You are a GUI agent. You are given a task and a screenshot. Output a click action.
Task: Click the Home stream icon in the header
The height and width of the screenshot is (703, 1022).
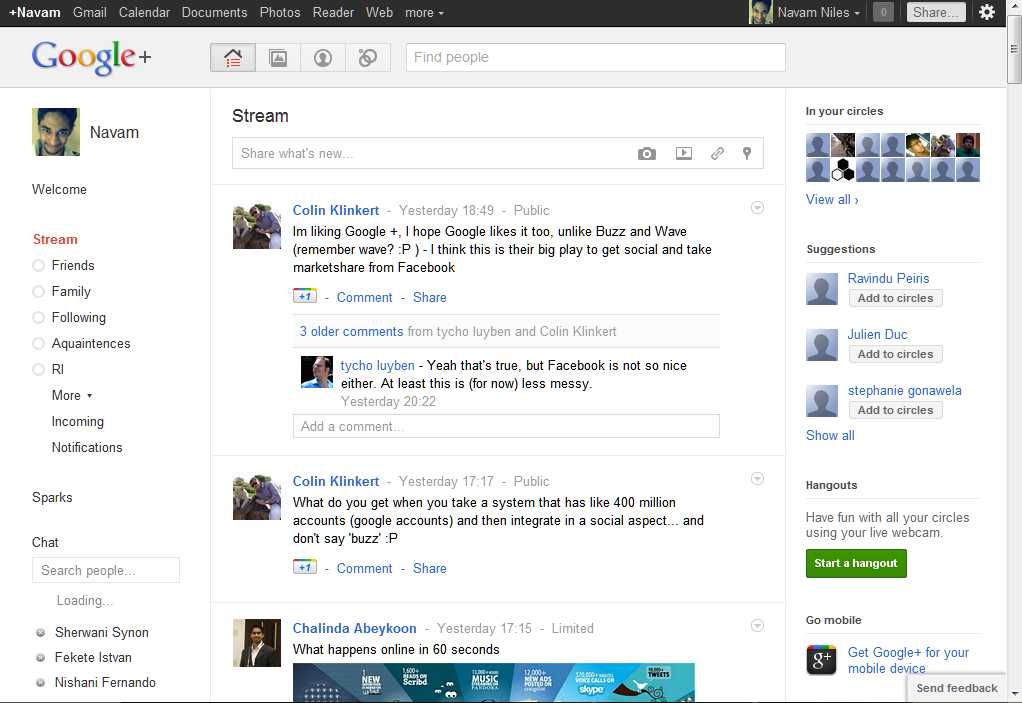coord(233,58)
